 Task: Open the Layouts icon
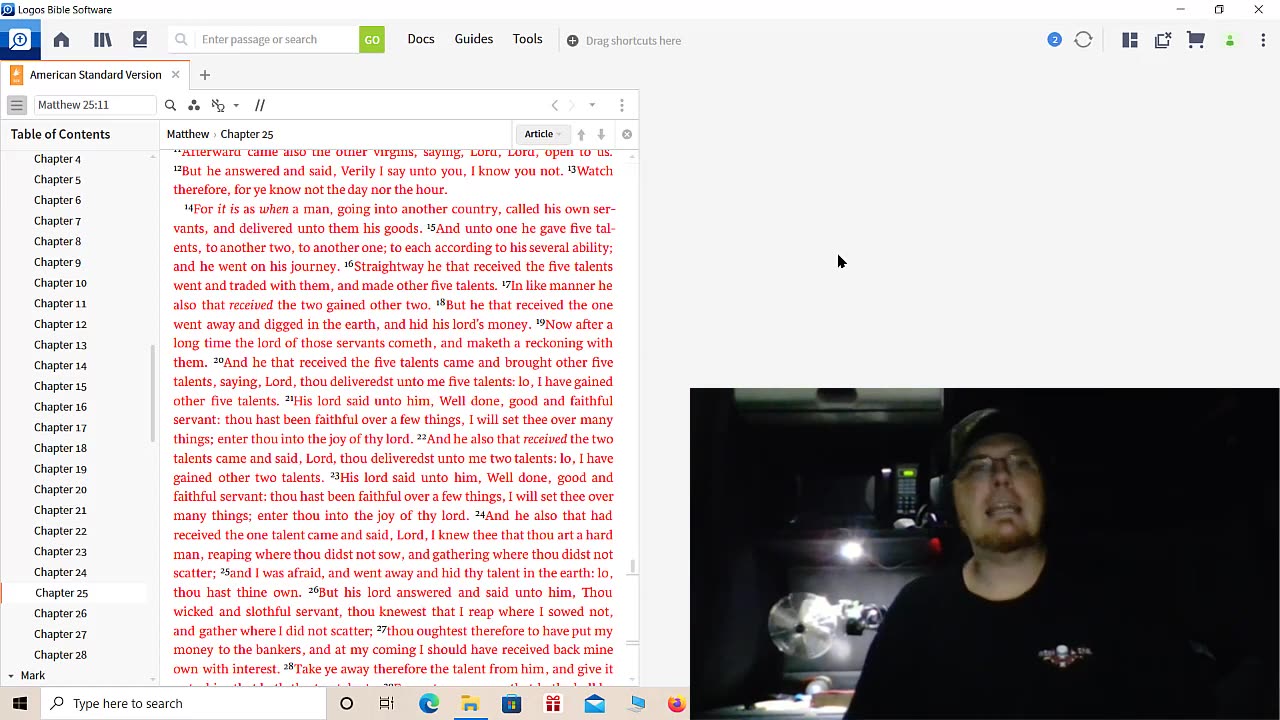(1130, 40)
